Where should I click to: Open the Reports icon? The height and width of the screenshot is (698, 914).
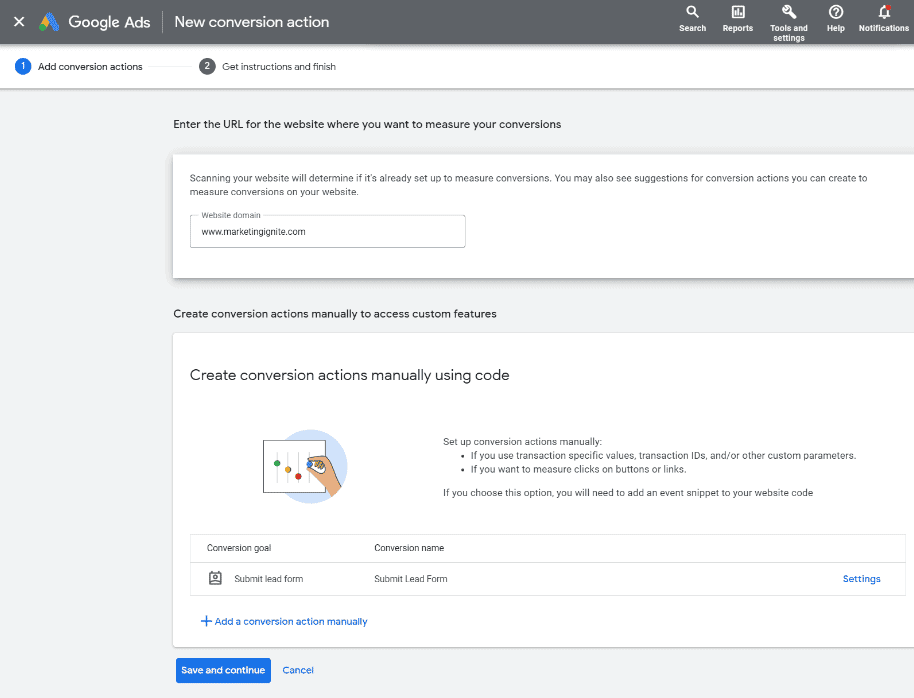737,12
